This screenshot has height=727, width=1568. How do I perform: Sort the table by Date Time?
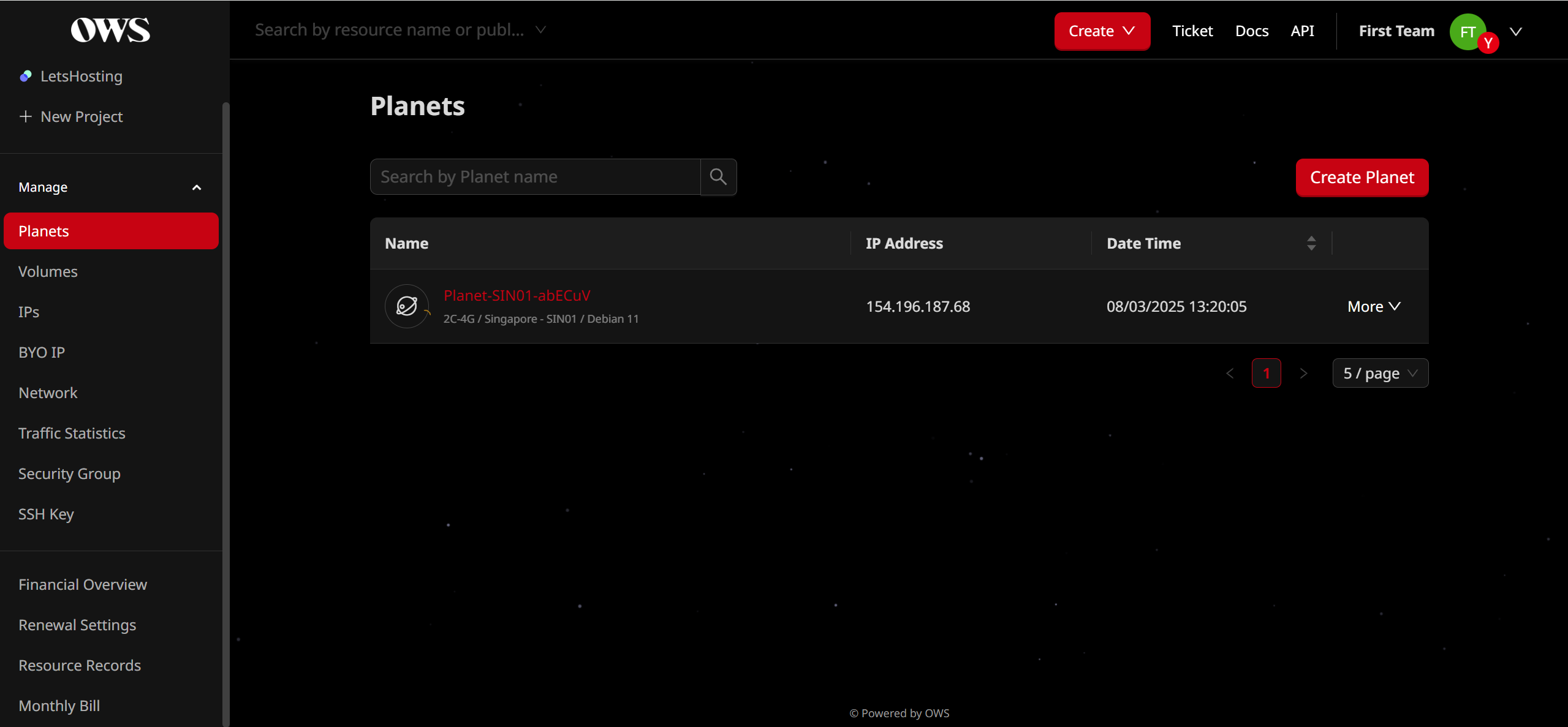click(x=1311, y=243)
